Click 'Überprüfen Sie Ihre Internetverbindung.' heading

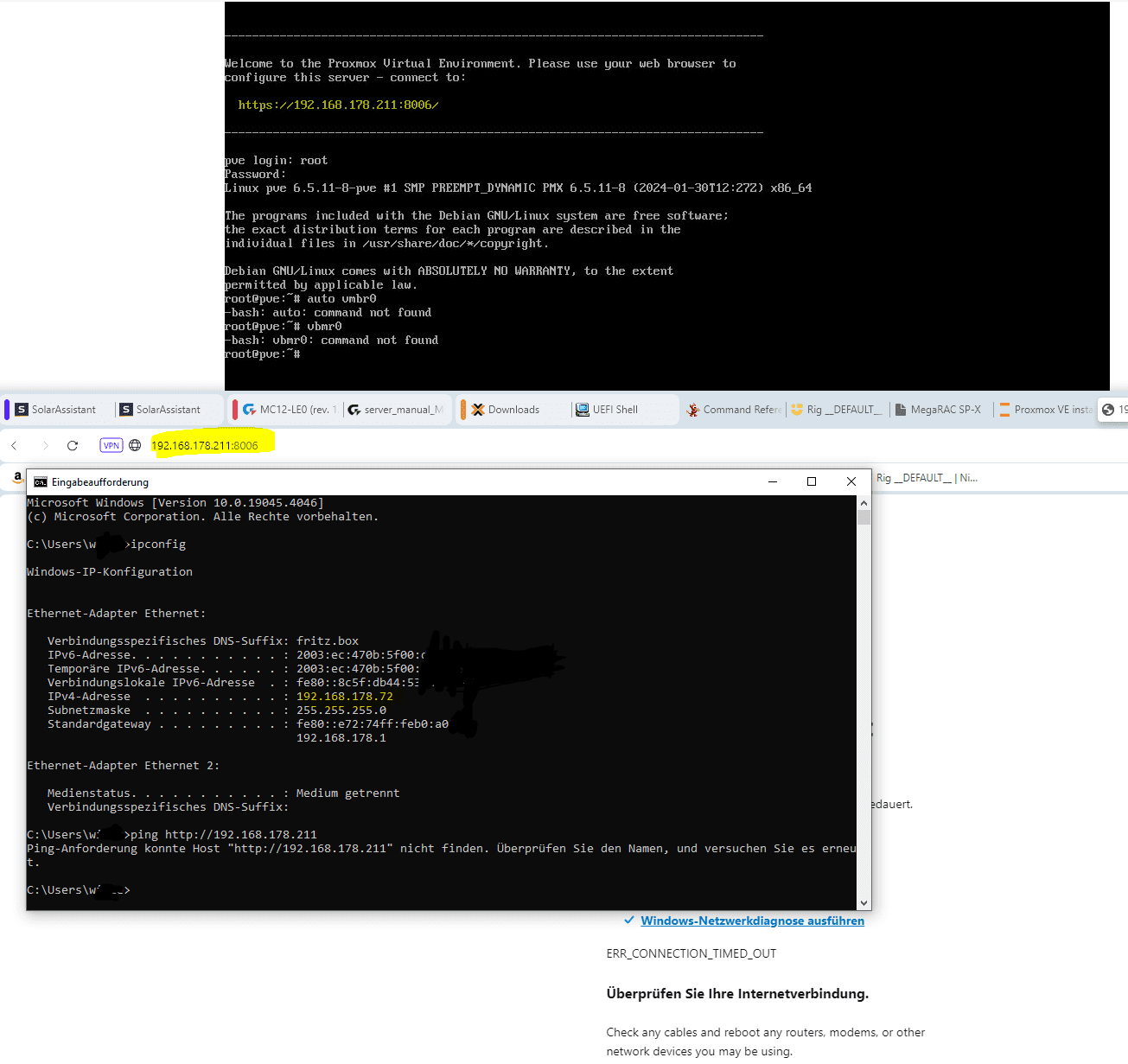pyautogui.click(x=737, y=994)
